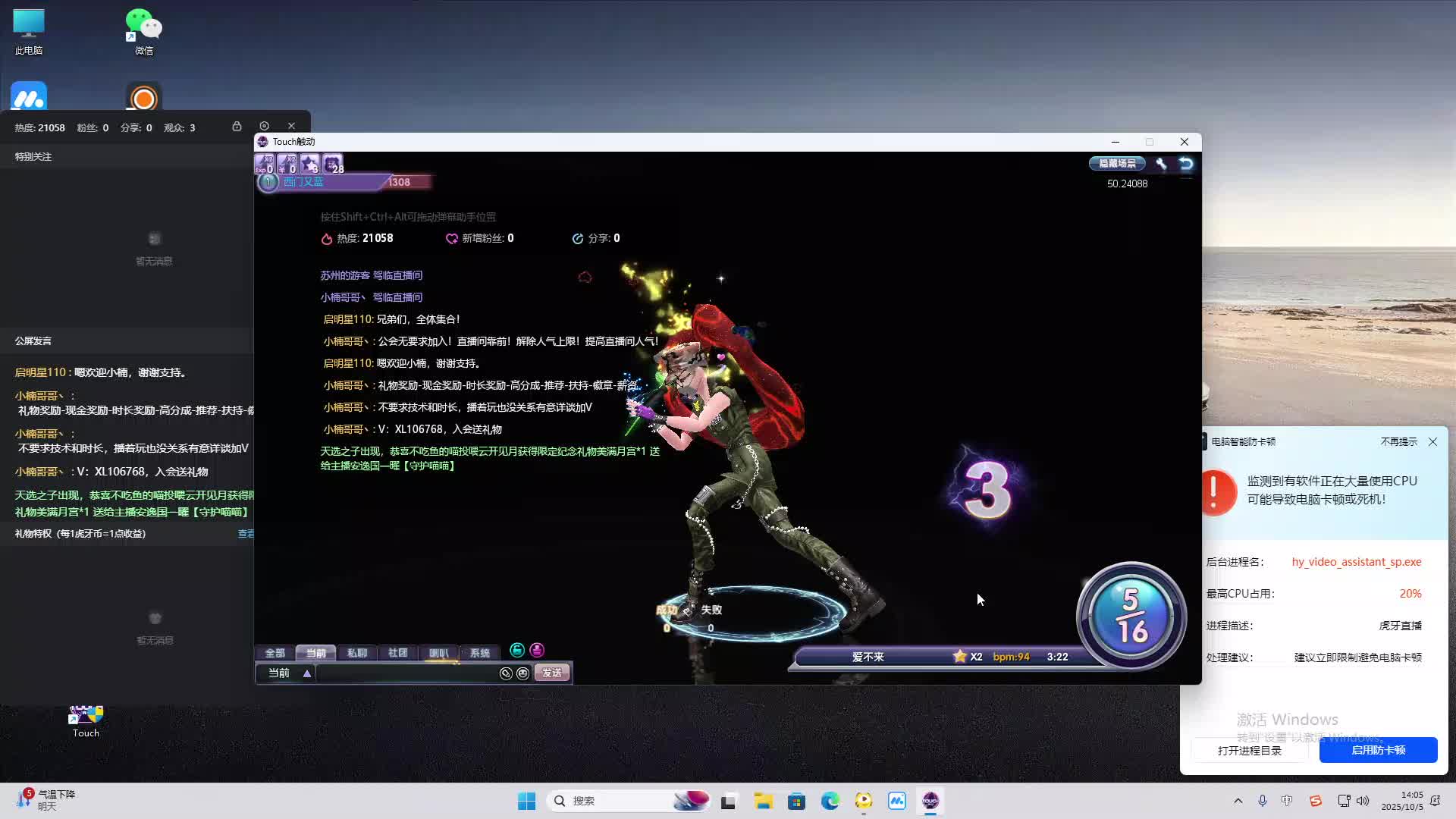Toggle the green chat unlock icon

(x=517, y=651)
